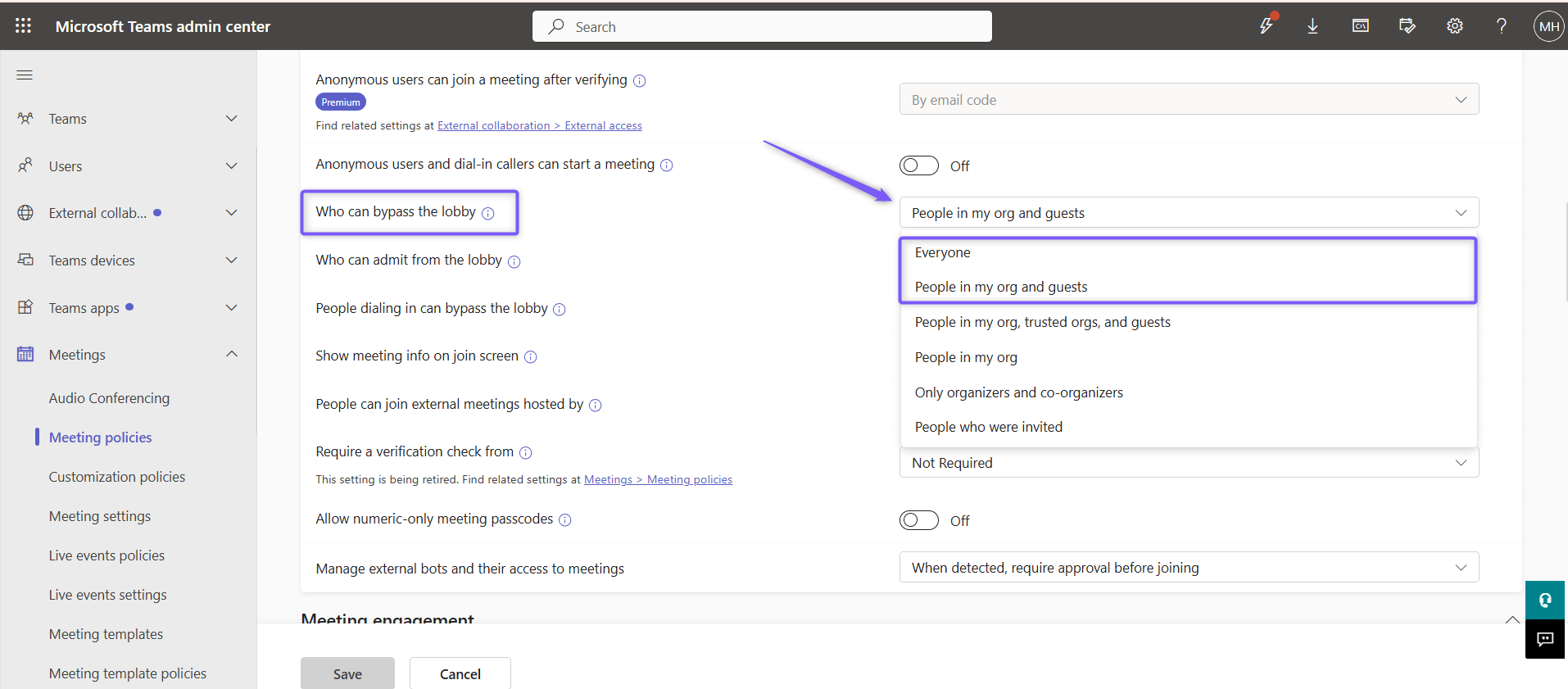Image resolution: width=1568 pixels, height=689 pixels.
Task: Toggle Allow numeric-only meeting passcodes switch
Action: pyautogui.click(x=919, y=520)
